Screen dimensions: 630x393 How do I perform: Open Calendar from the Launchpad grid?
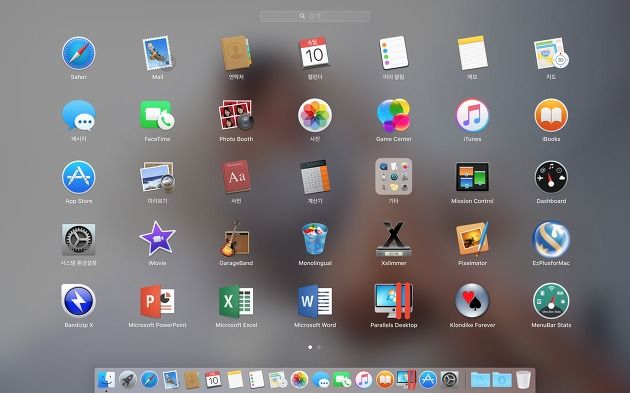[315, 53]
